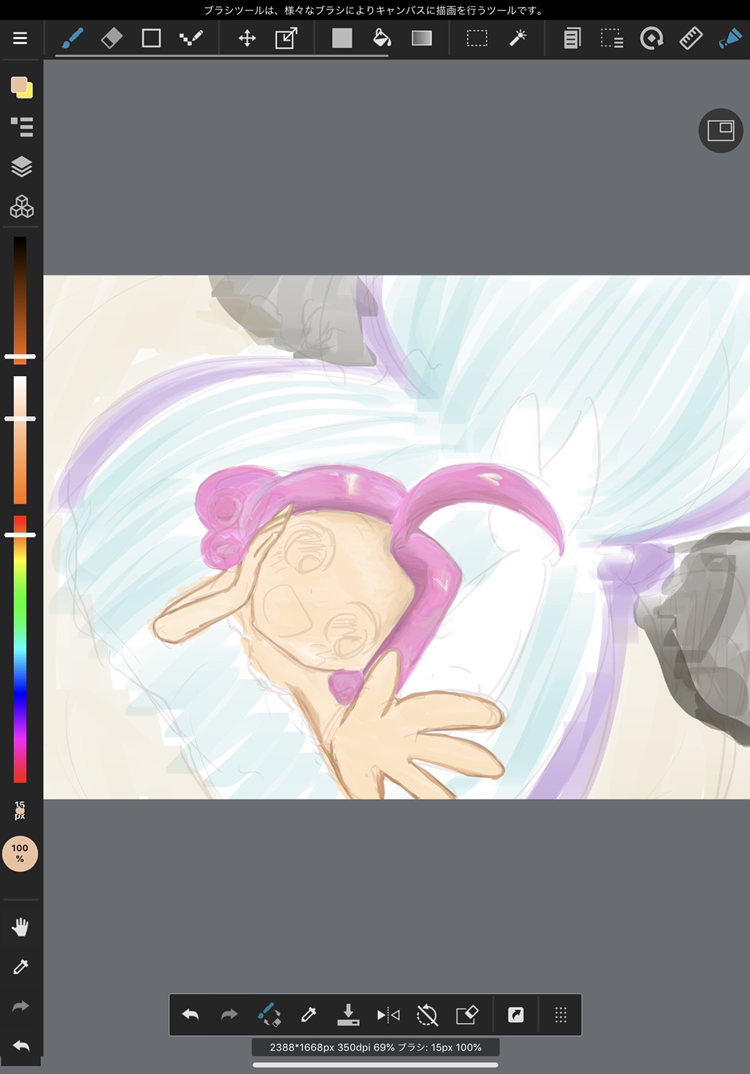The height and width of the screenshot is (1074, 750).
Task: Select the Move tool
Action: (247, 38)
